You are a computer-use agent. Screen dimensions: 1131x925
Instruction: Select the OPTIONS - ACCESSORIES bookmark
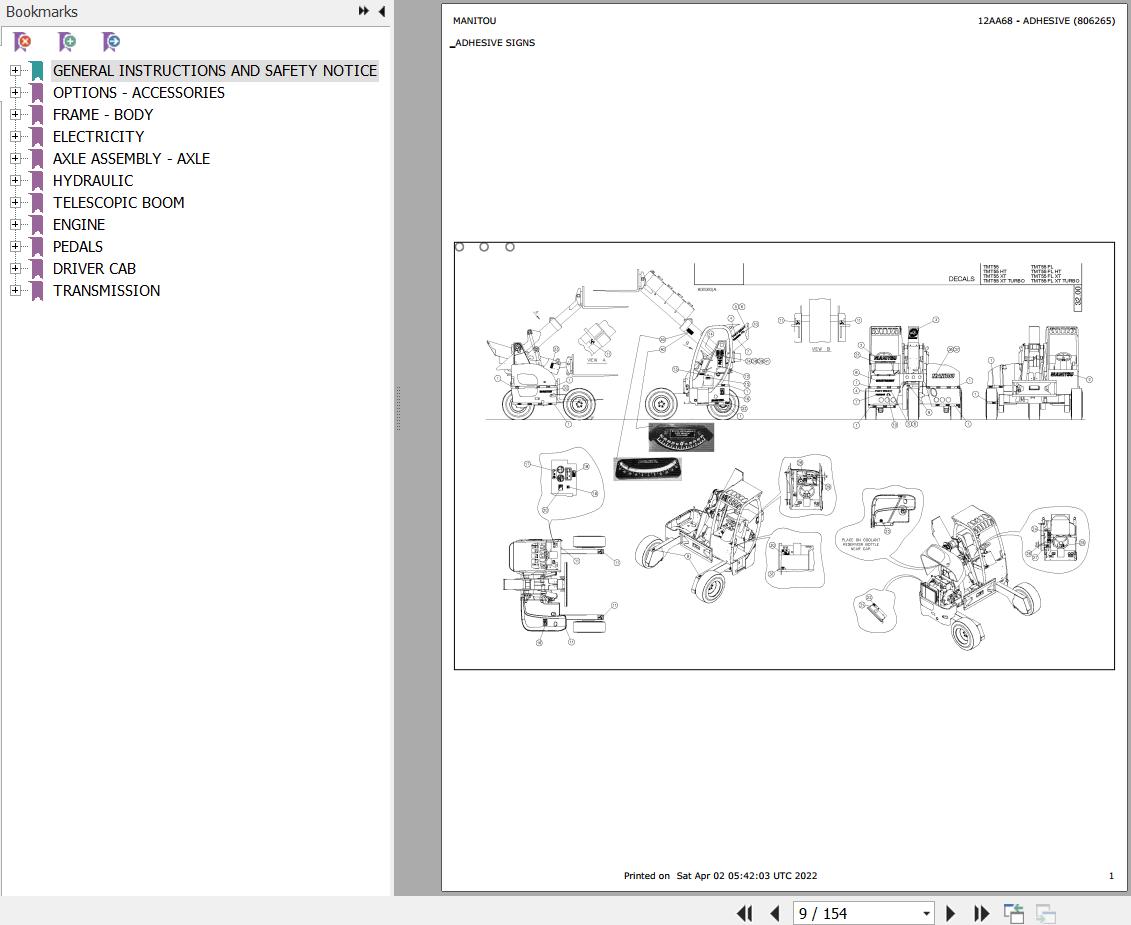tap(138, 92)
